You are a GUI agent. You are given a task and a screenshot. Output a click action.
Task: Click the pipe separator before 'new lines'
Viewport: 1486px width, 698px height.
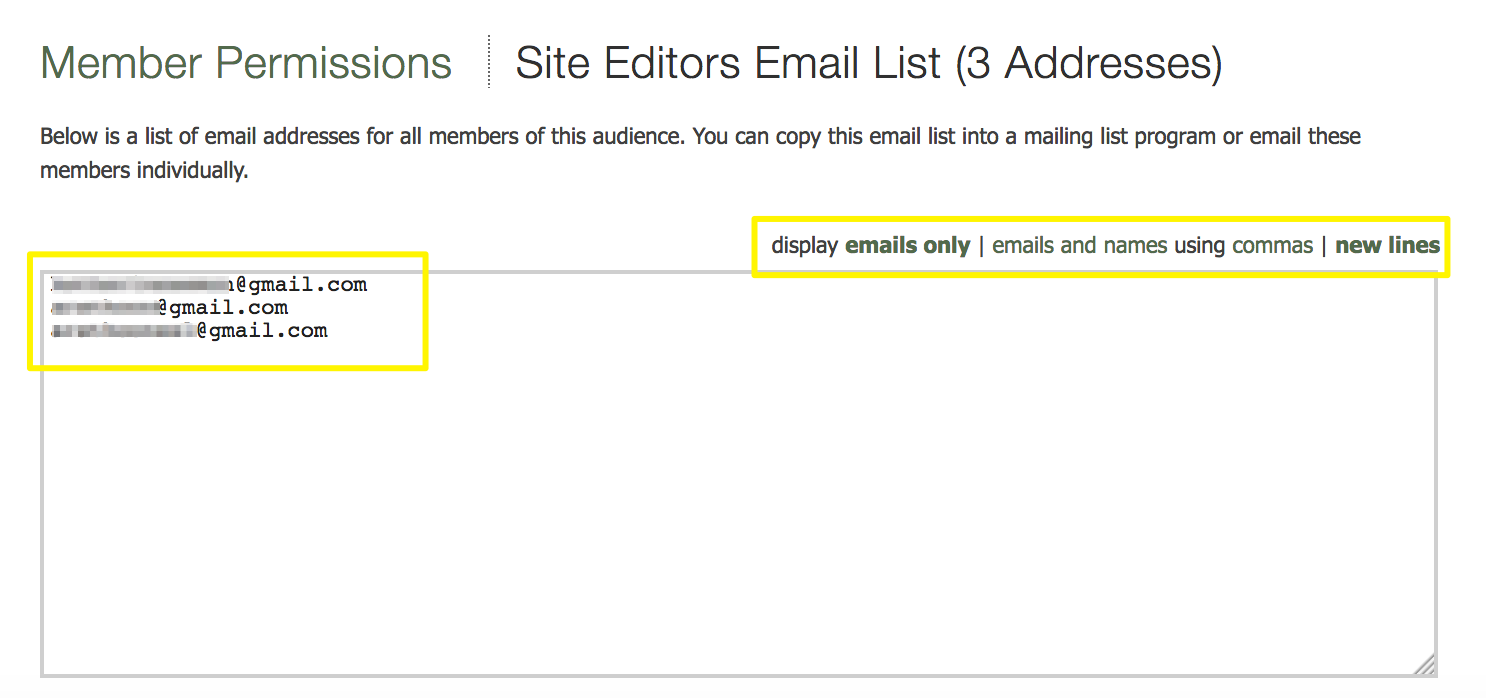coord(1324,246)
